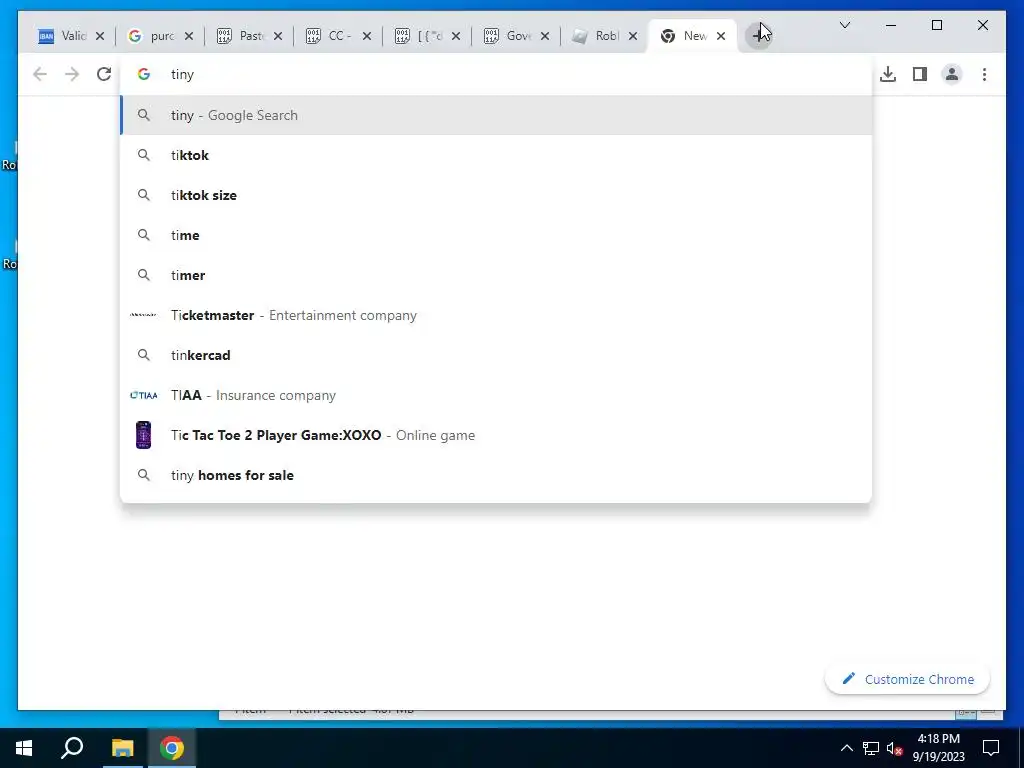
Task: Open the clock showing 4:18 PM
Action: click(938, 748)
